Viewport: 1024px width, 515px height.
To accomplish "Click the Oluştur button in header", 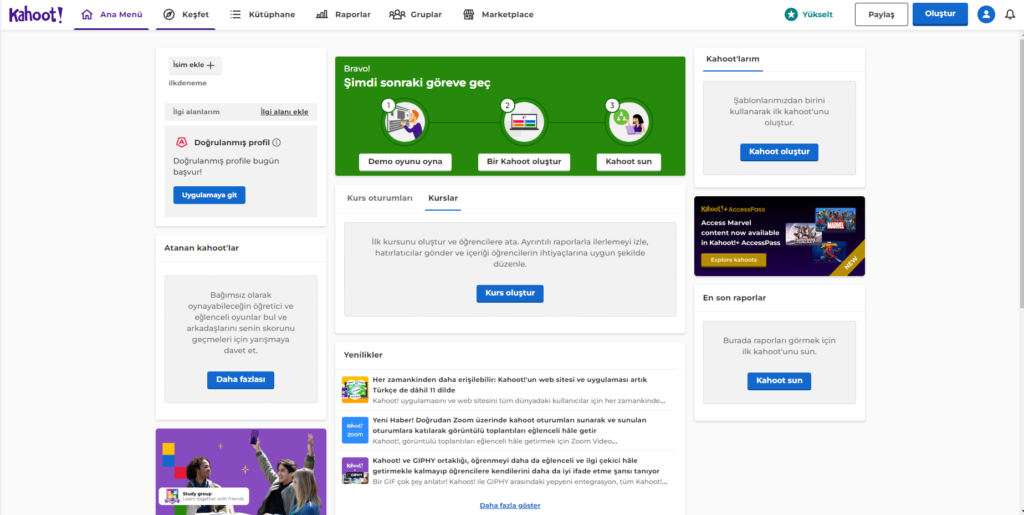I will 940,14.
